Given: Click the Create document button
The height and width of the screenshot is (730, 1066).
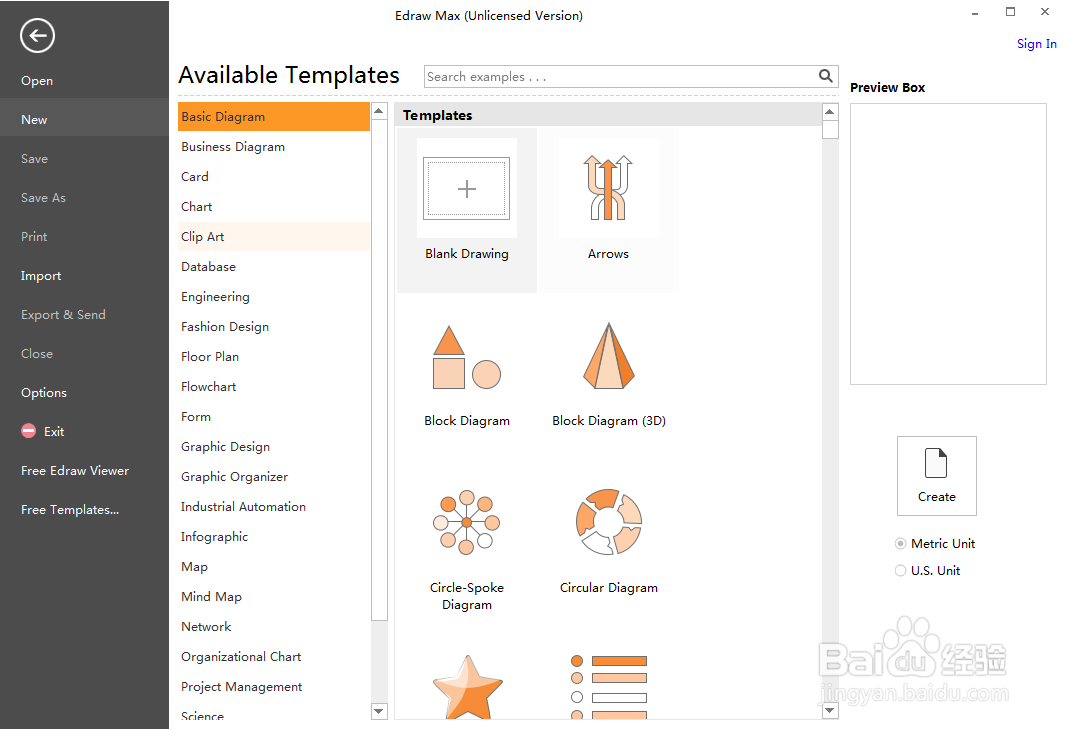Looking at the screenshot, I should tap(936, 476).
